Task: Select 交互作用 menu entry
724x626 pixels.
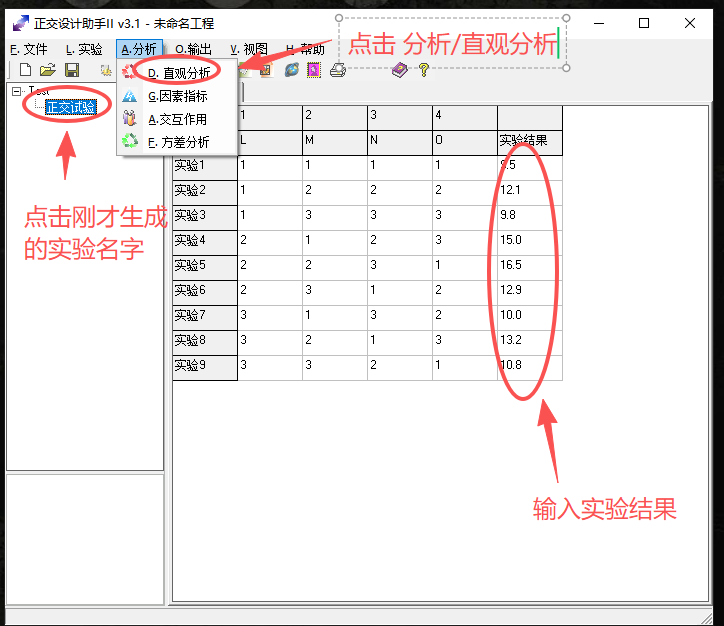Action: [177, 119]
